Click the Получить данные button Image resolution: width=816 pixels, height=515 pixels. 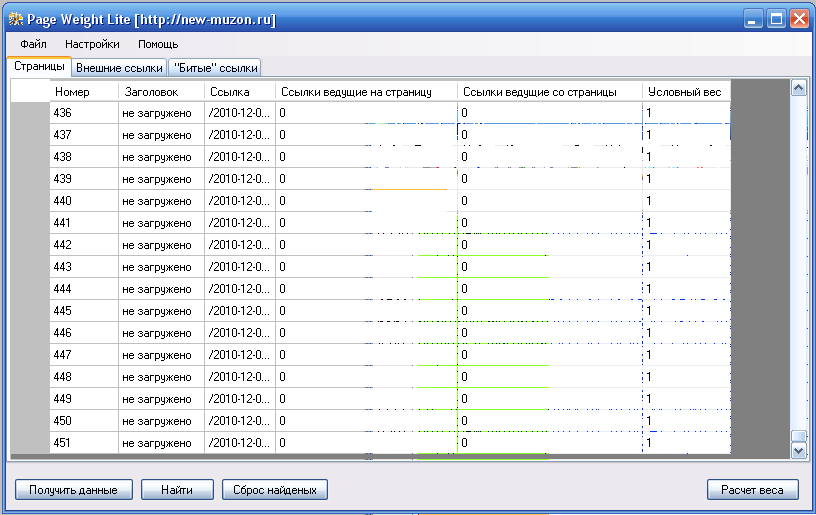pos(73,490)
